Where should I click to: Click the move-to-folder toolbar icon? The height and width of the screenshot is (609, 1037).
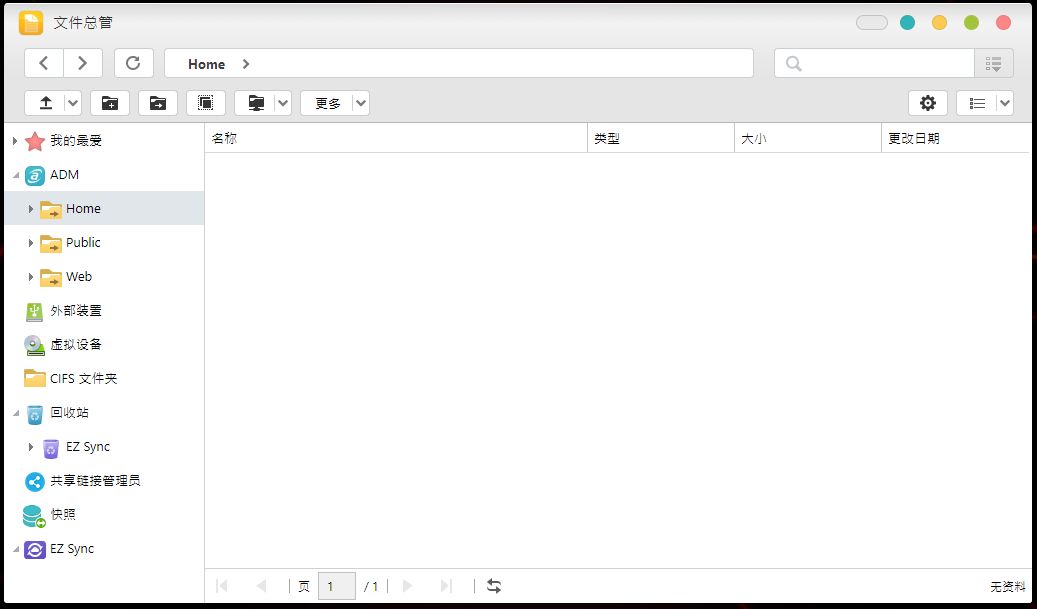coord(157,103)
